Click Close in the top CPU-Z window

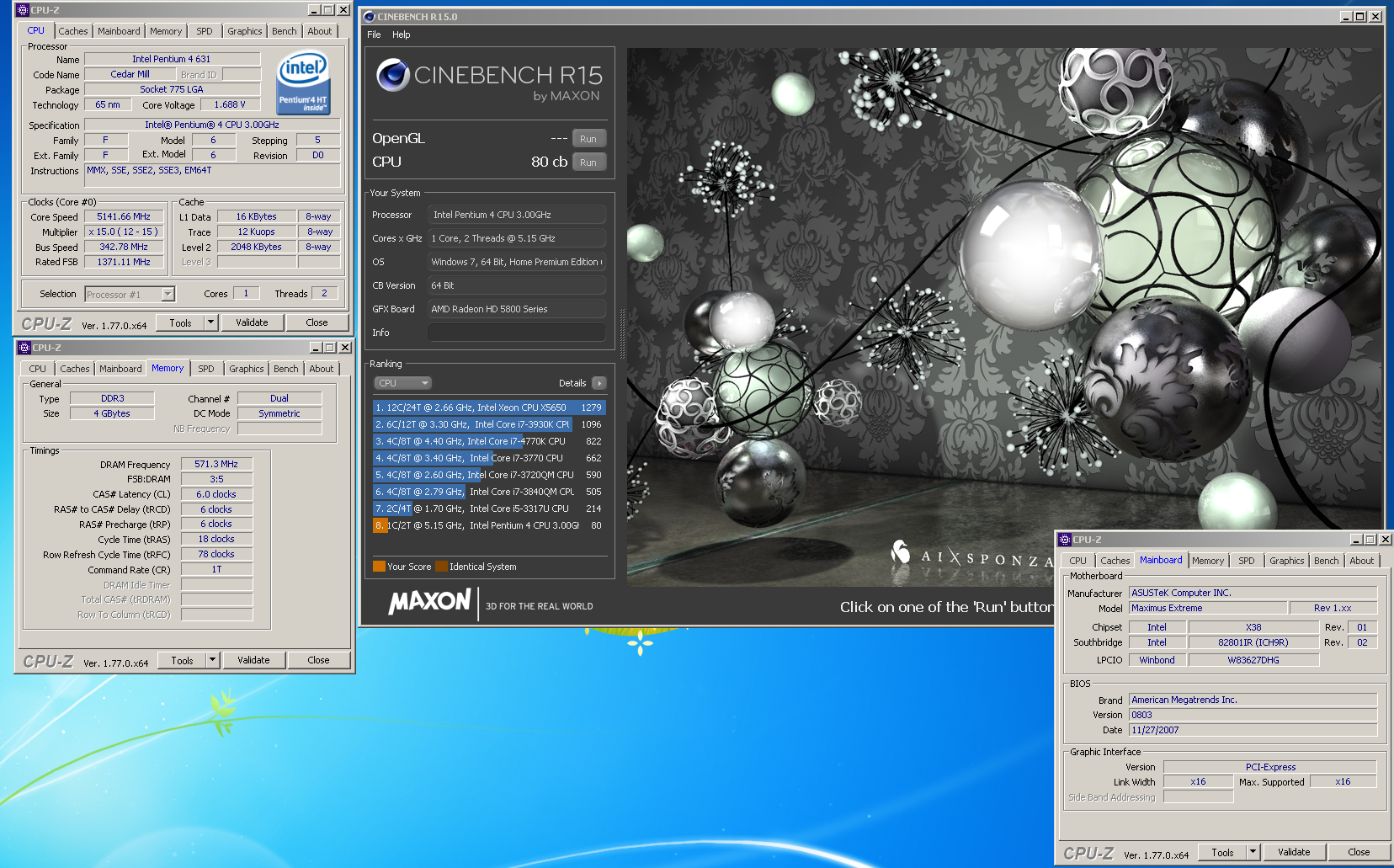click(317, 322)
